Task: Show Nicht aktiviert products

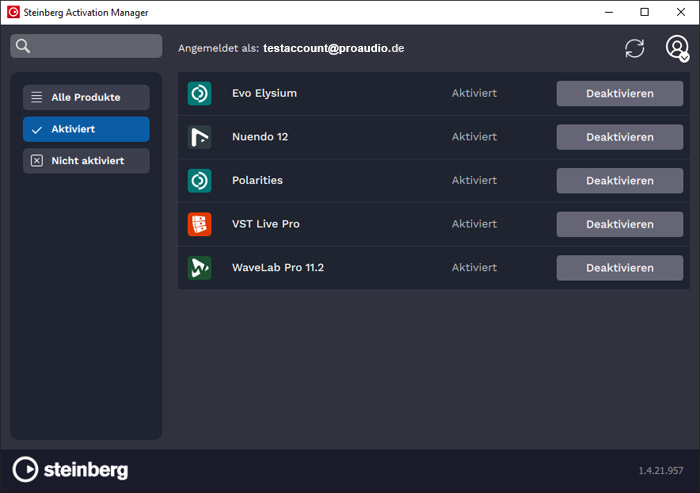Action: 86,161
